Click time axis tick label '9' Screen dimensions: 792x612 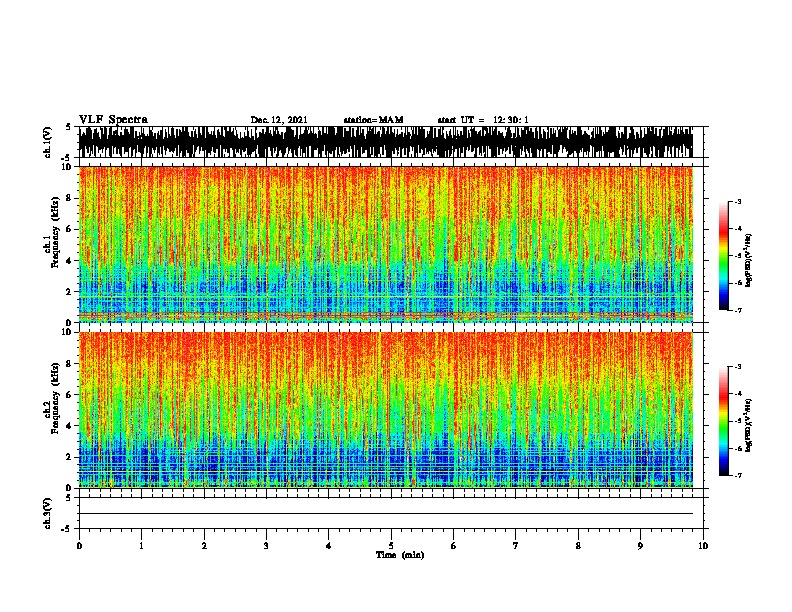[640, 546]
